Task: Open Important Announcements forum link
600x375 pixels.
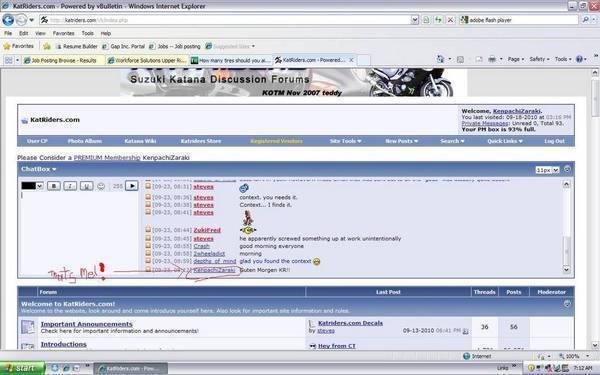Action: pyautogui.click(x=86, y=324)
